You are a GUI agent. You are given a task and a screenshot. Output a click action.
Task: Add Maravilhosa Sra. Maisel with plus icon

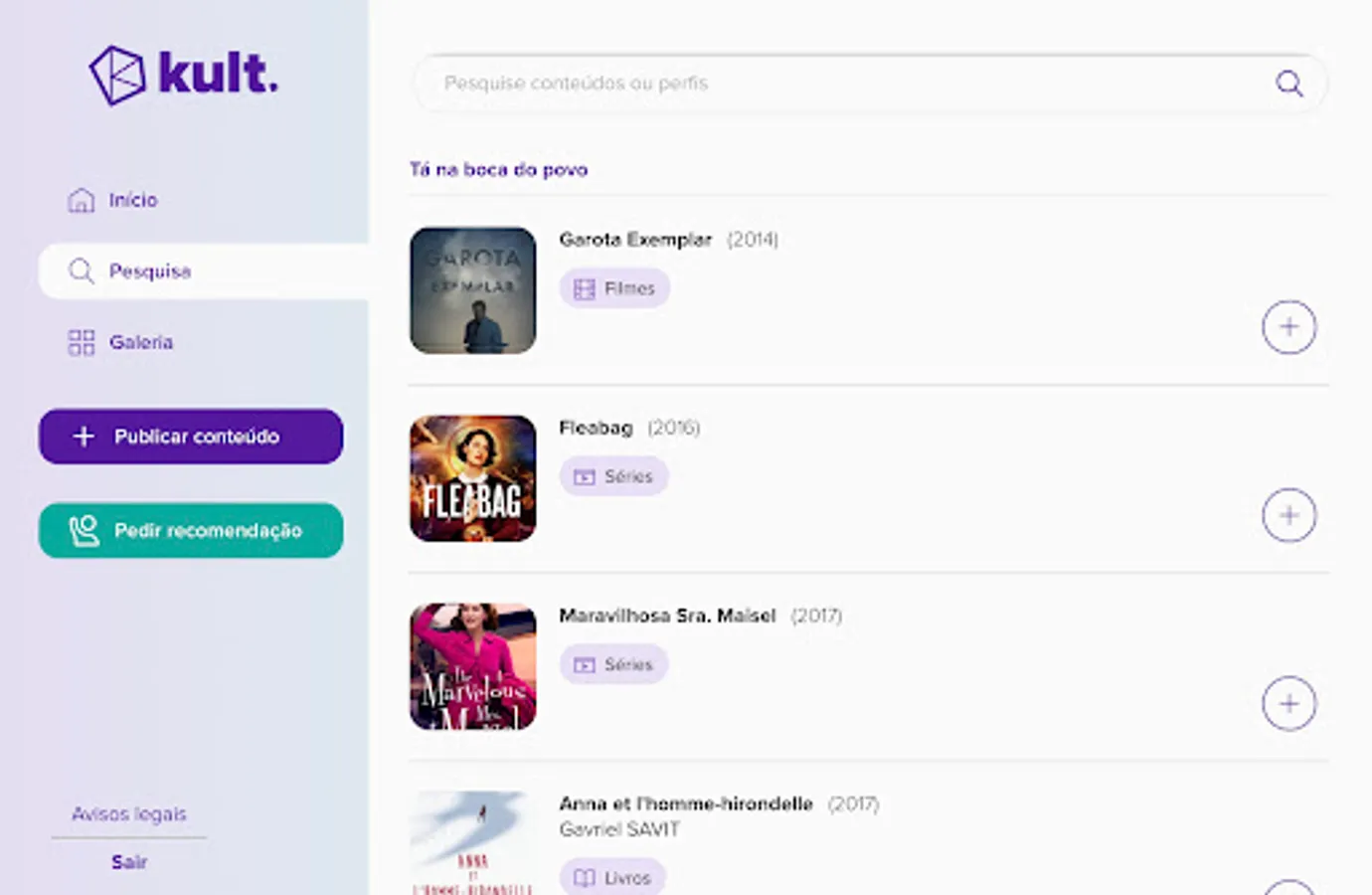click(1288, 704)
